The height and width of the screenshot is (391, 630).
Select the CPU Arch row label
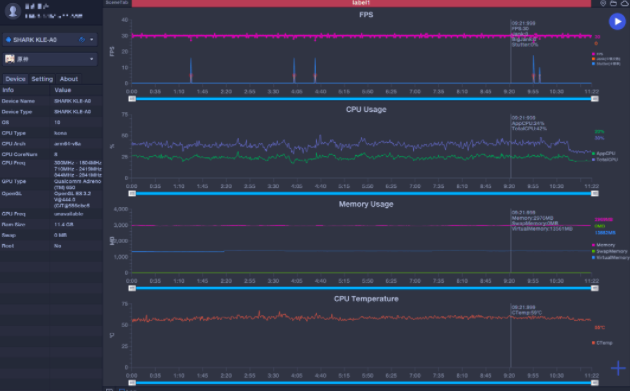[x=14, y=143]
